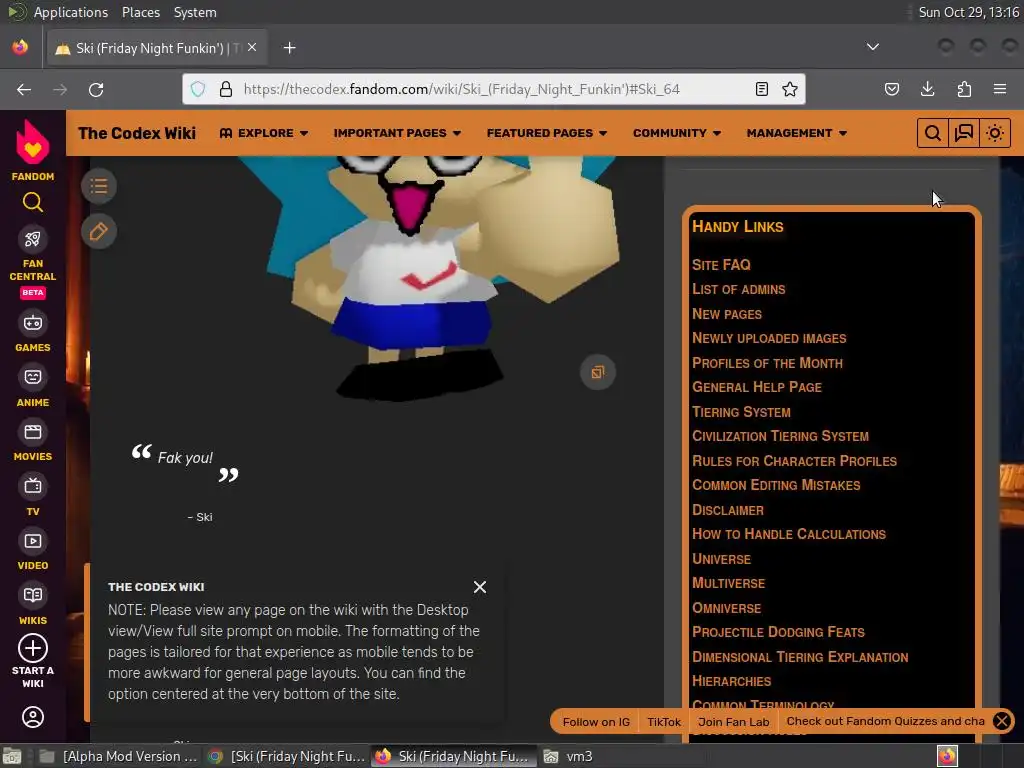Open the extensions puzzle icon
This screenshot has width=1024, height=768.
[964, 89]
